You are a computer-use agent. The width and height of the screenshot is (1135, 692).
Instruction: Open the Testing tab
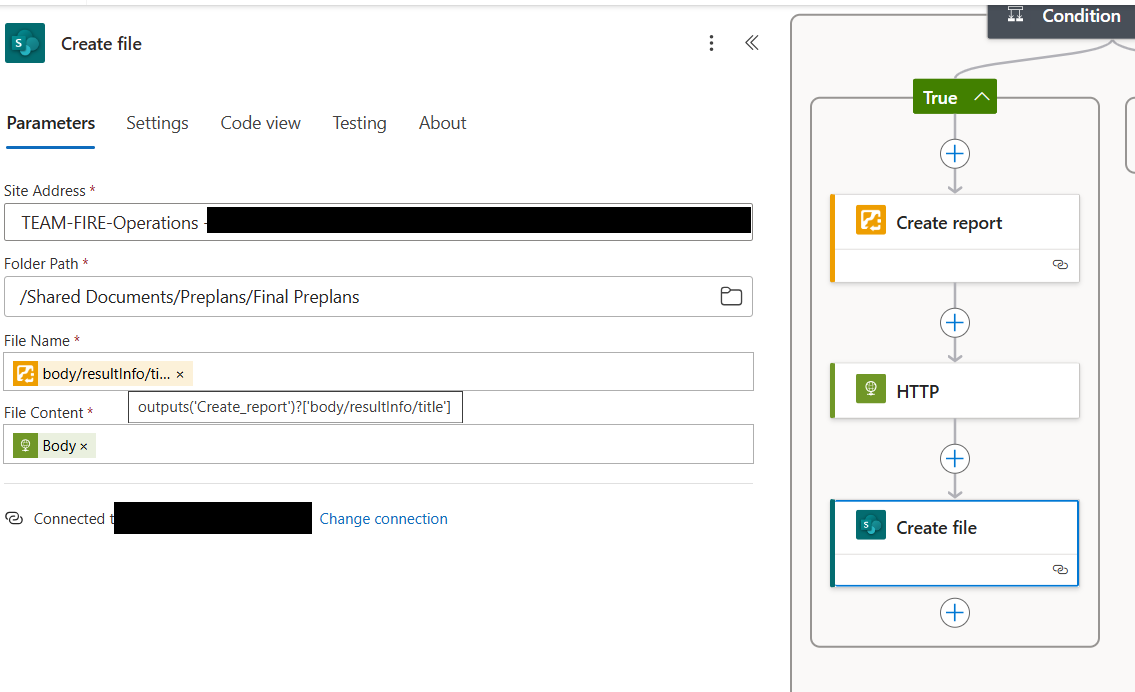359,122
